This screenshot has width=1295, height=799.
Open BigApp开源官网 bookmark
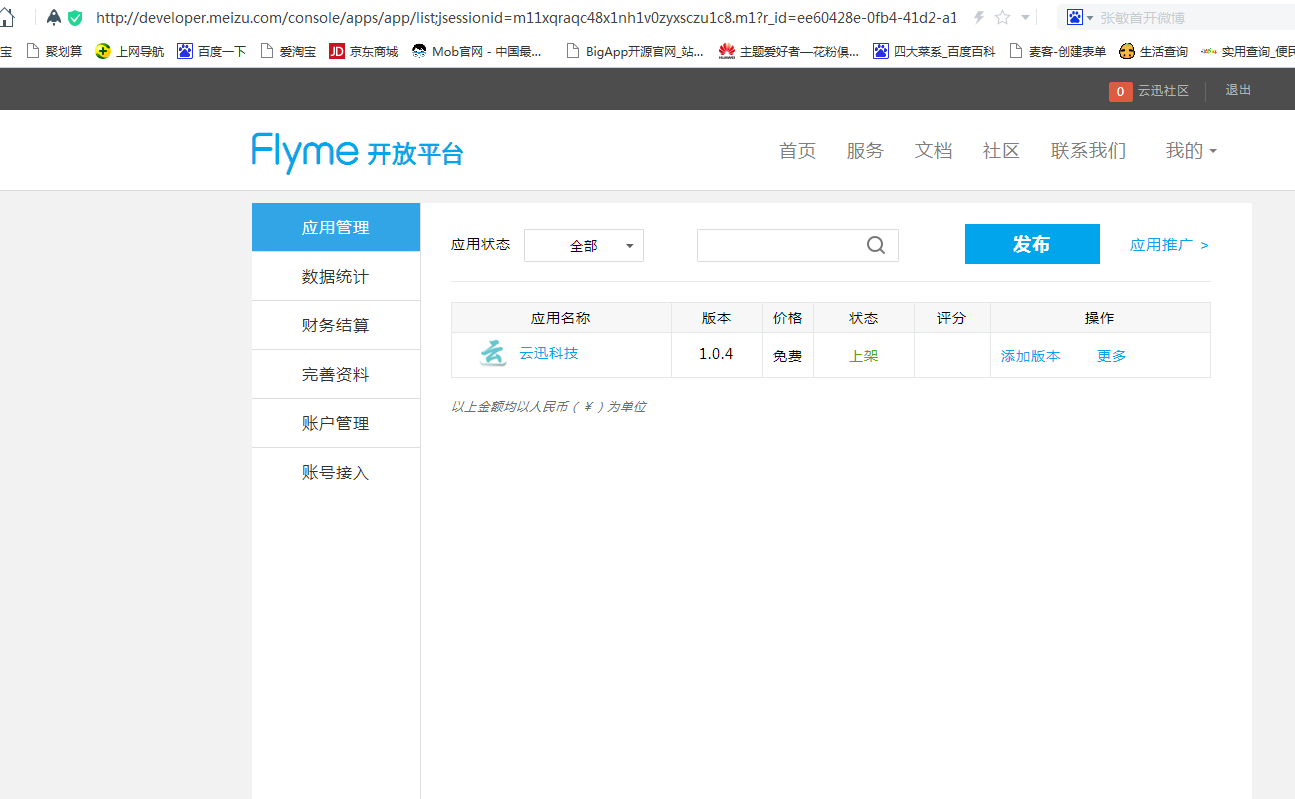pos(635,51)
